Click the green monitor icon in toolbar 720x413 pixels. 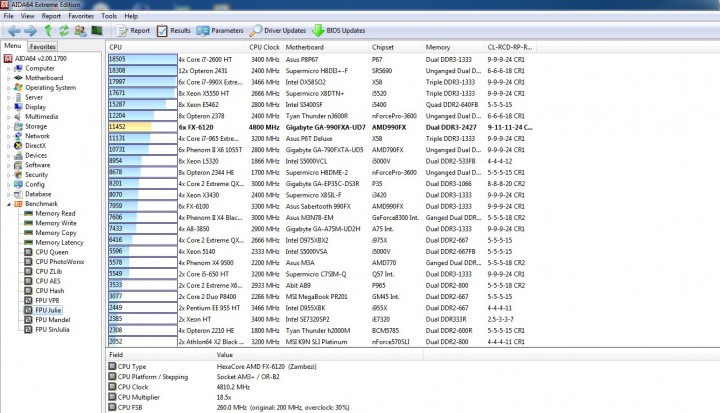pyautogui.click(x=96, y=31)
